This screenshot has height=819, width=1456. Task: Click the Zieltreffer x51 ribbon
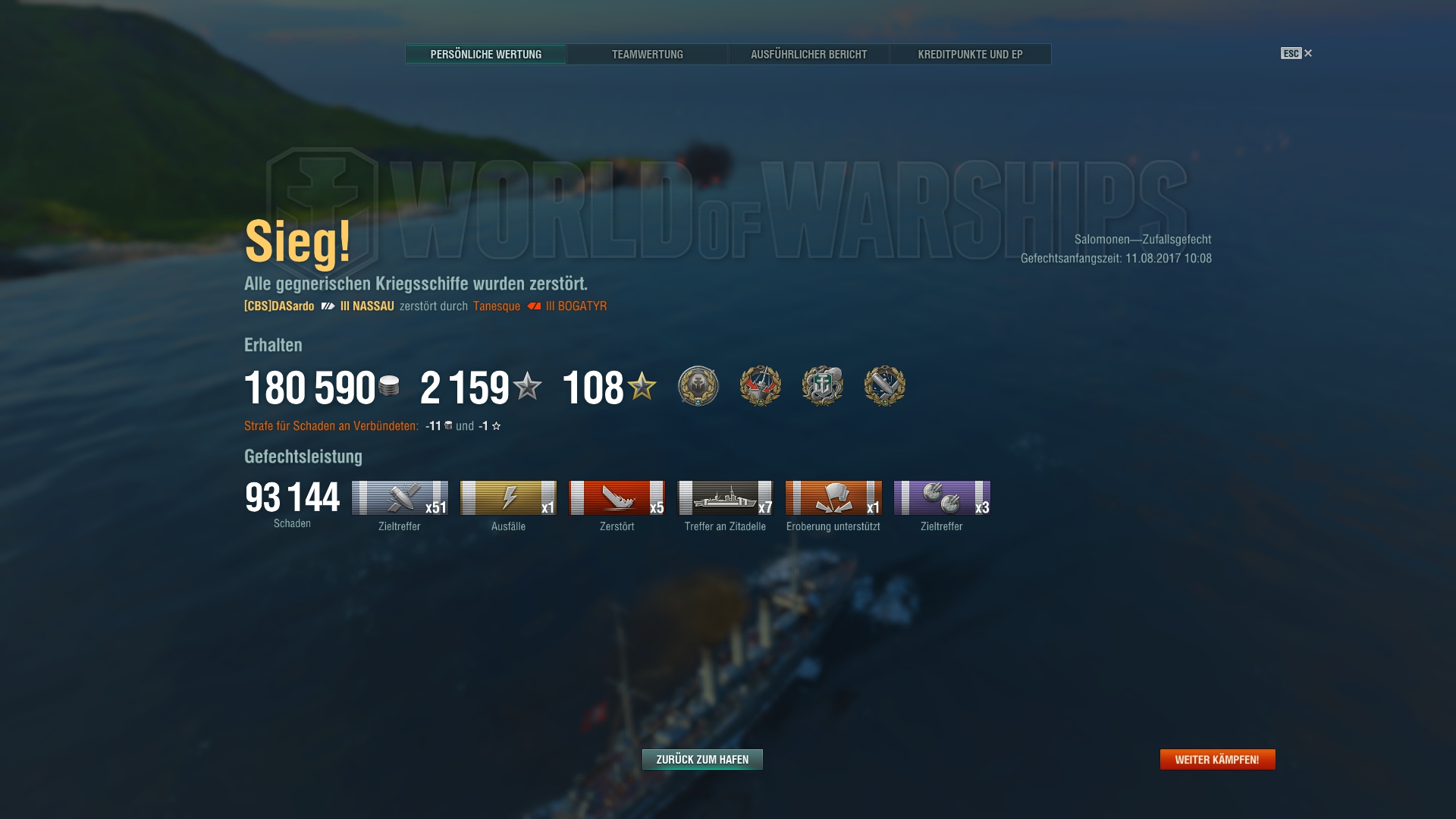(400, 498)
